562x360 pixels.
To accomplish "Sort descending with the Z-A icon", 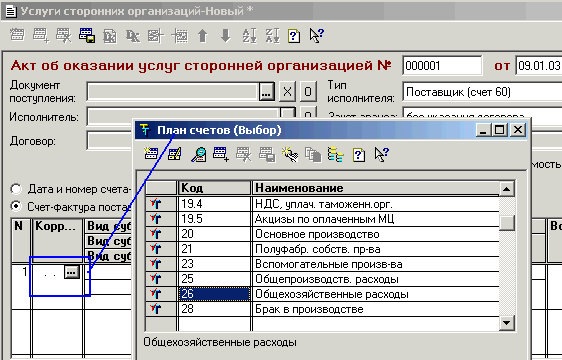I will [272, 36].
